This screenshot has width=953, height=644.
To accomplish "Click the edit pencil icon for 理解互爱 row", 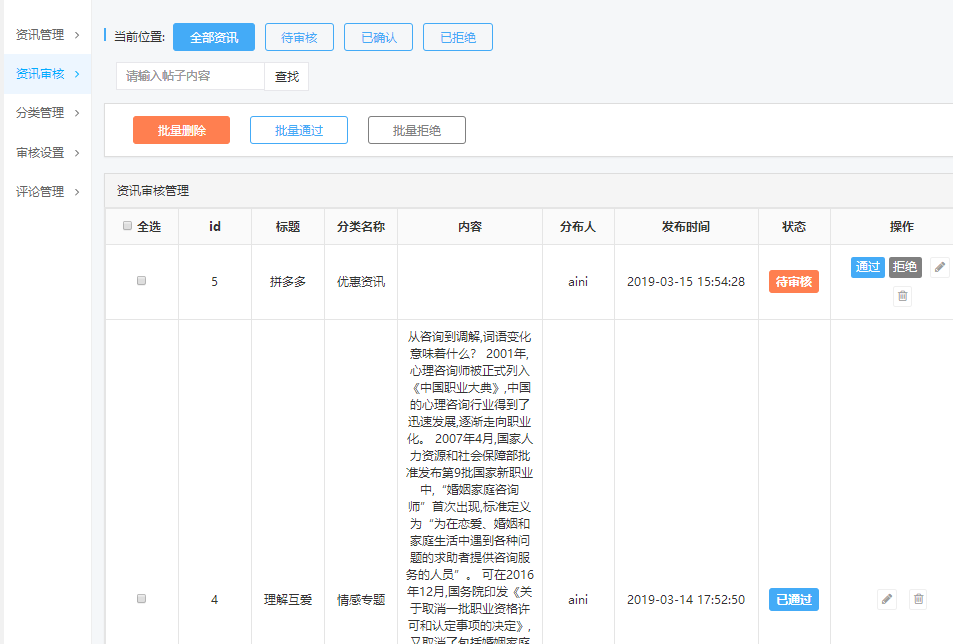I will (887, 600).
